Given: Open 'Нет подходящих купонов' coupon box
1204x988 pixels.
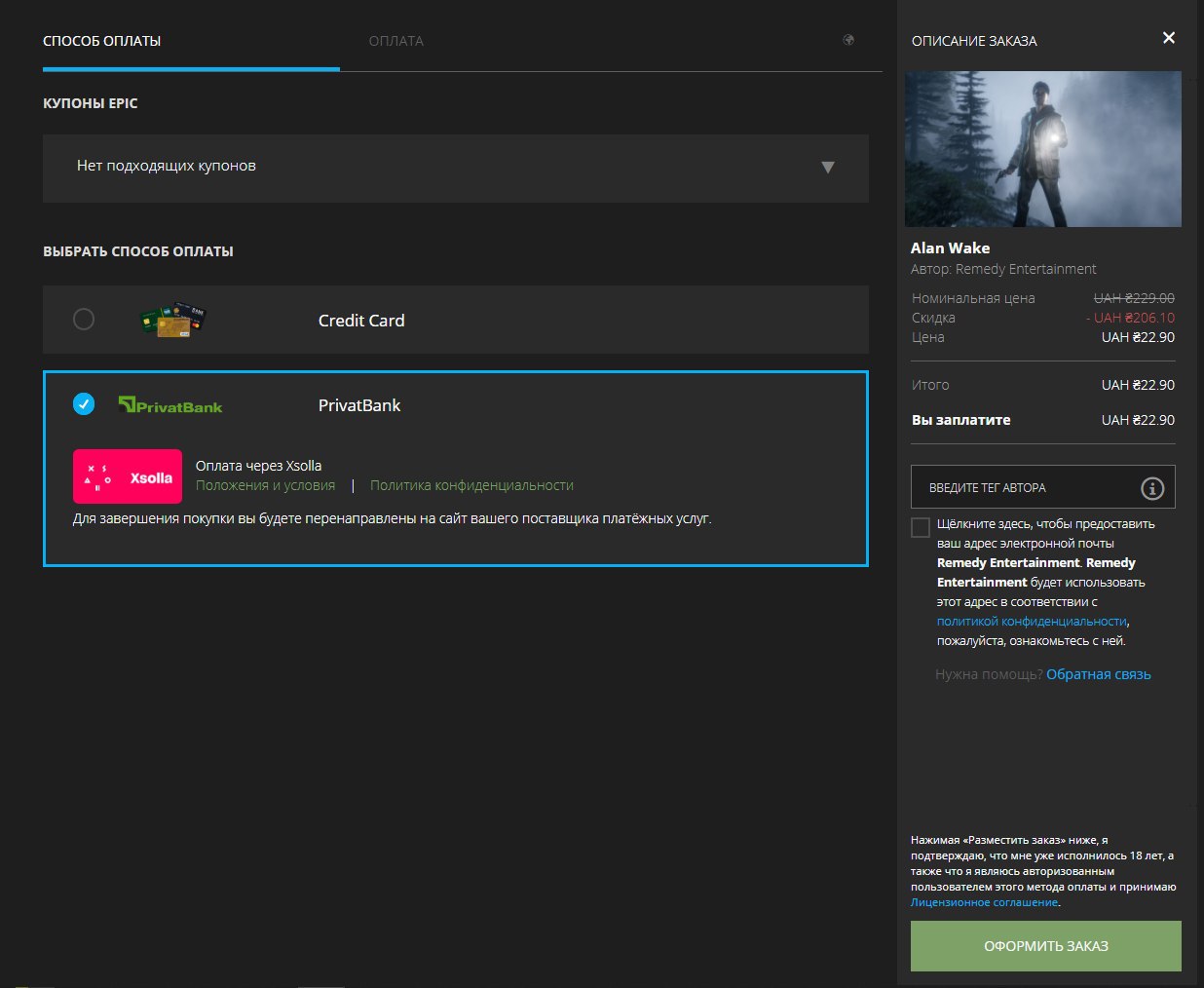Looking at the screenshot, I should [456, 169].
